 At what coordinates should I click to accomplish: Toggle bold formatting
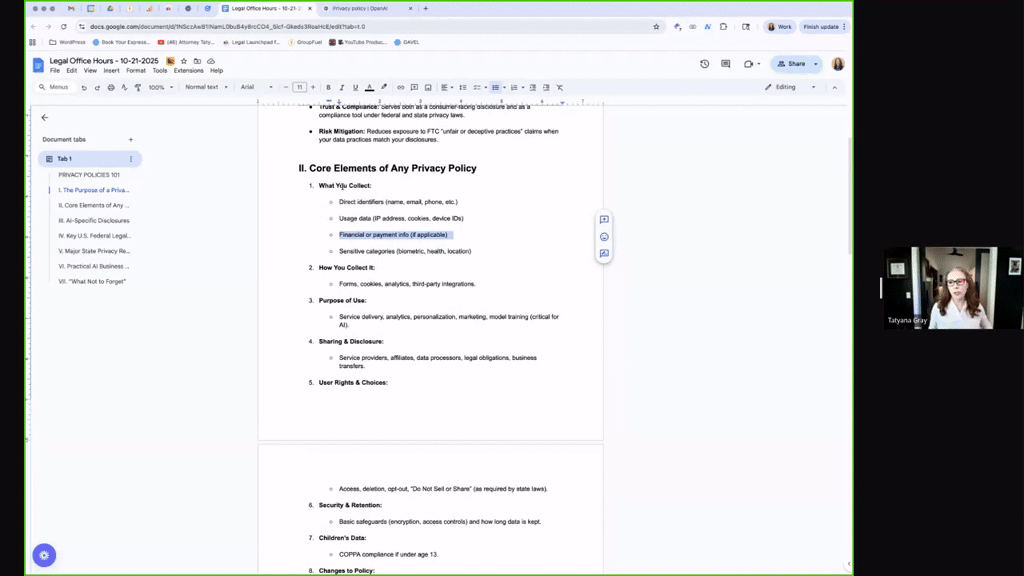[328, 87]
